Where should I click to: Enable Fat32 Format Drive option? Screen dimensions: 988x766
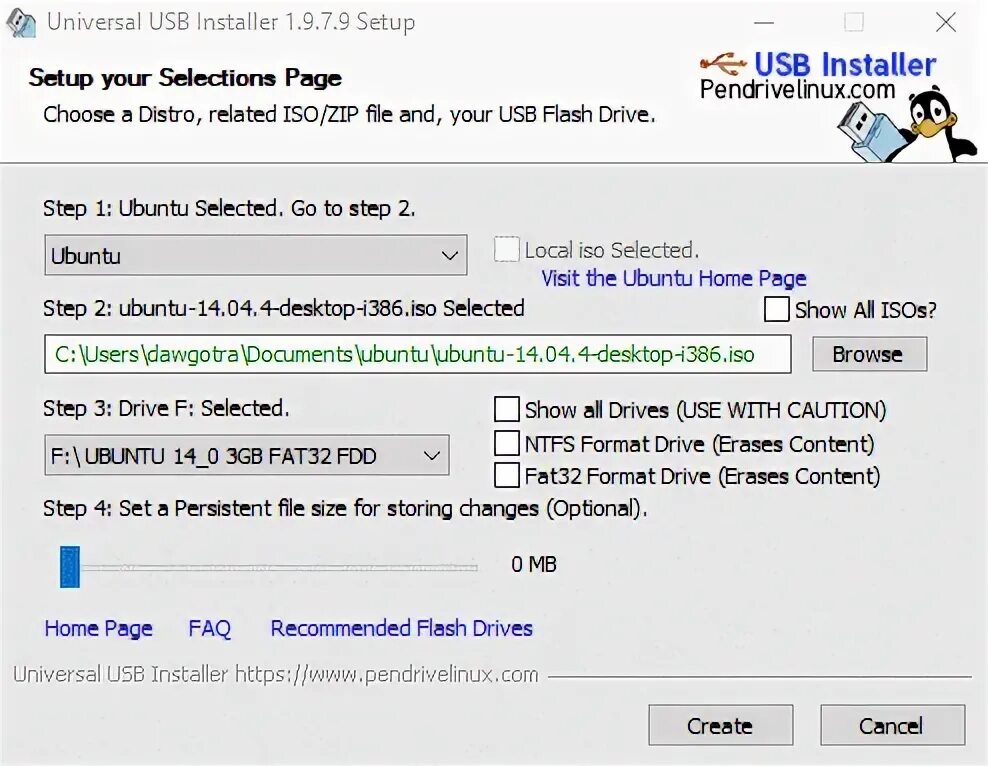[507, 476]
